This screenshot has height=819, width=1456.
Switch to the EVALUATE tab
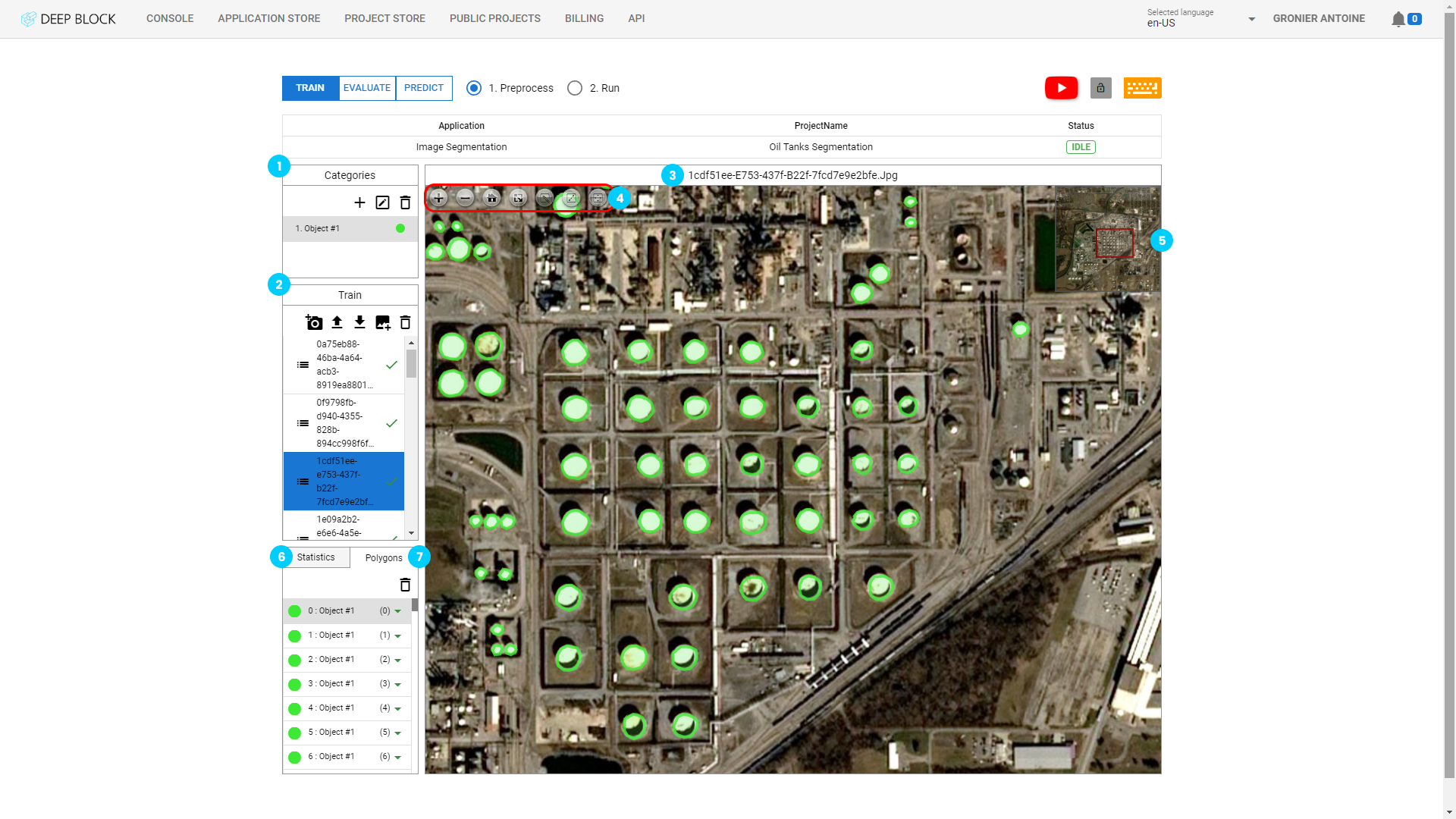(367, 88)
